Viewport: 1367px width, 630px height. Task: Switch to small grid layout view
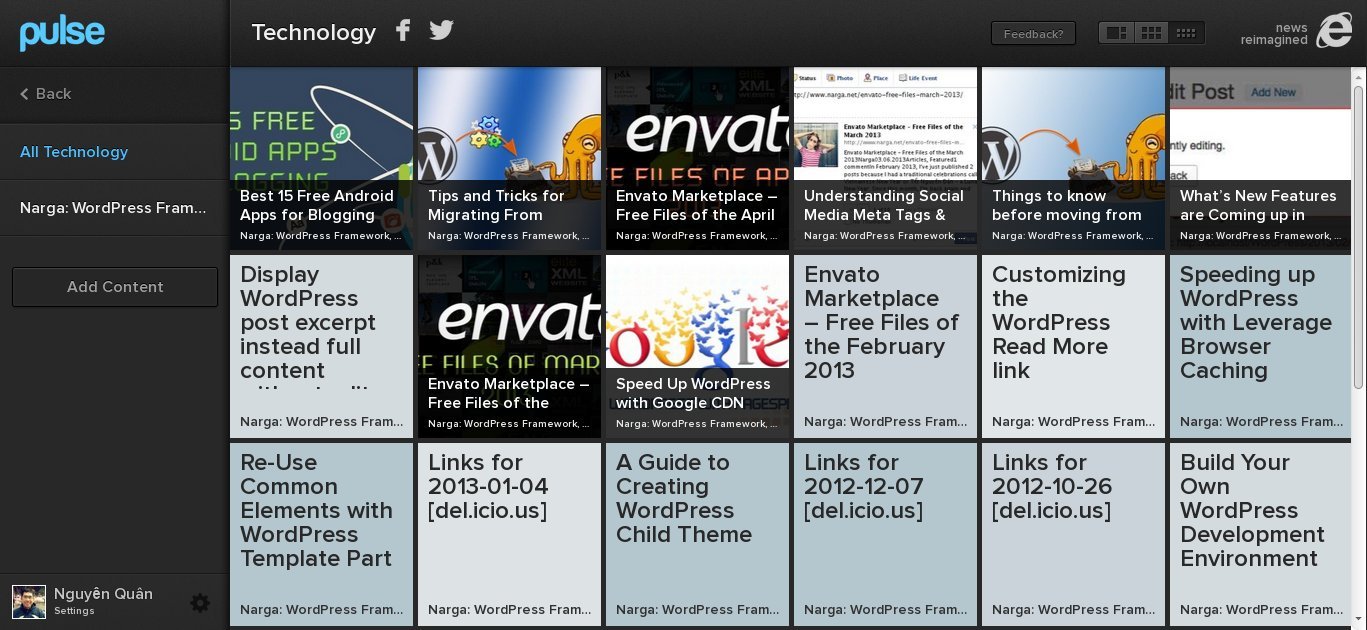[1186, 33]
